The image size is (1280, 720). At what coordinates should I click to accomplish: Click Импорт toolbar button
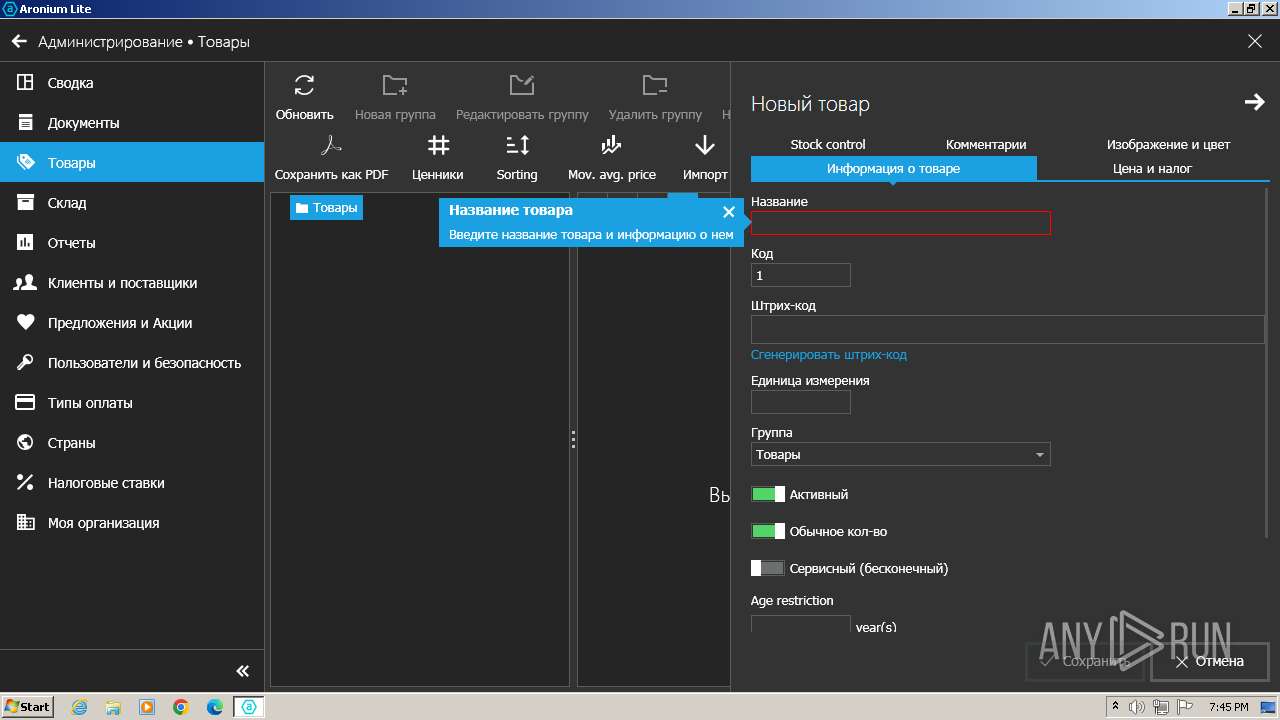pos(705,158)
